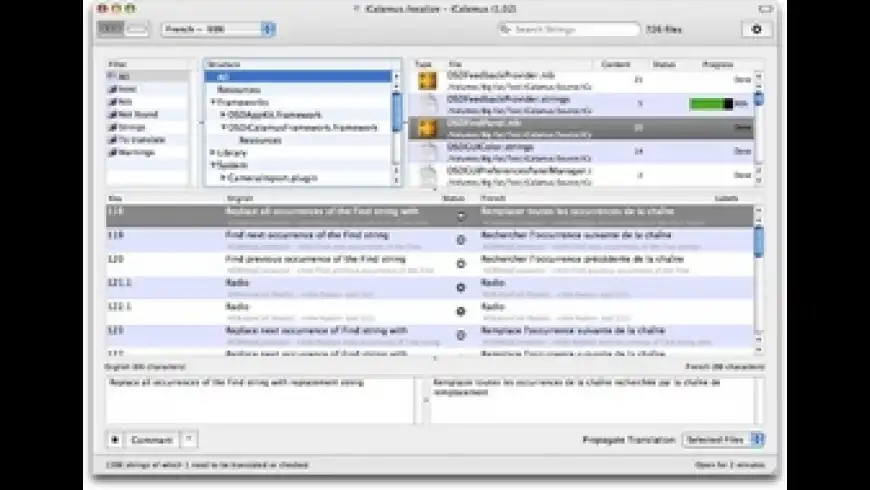Click the search magnifier icon
The height and width of the screenshot is (490, 870).
point(505,29)
